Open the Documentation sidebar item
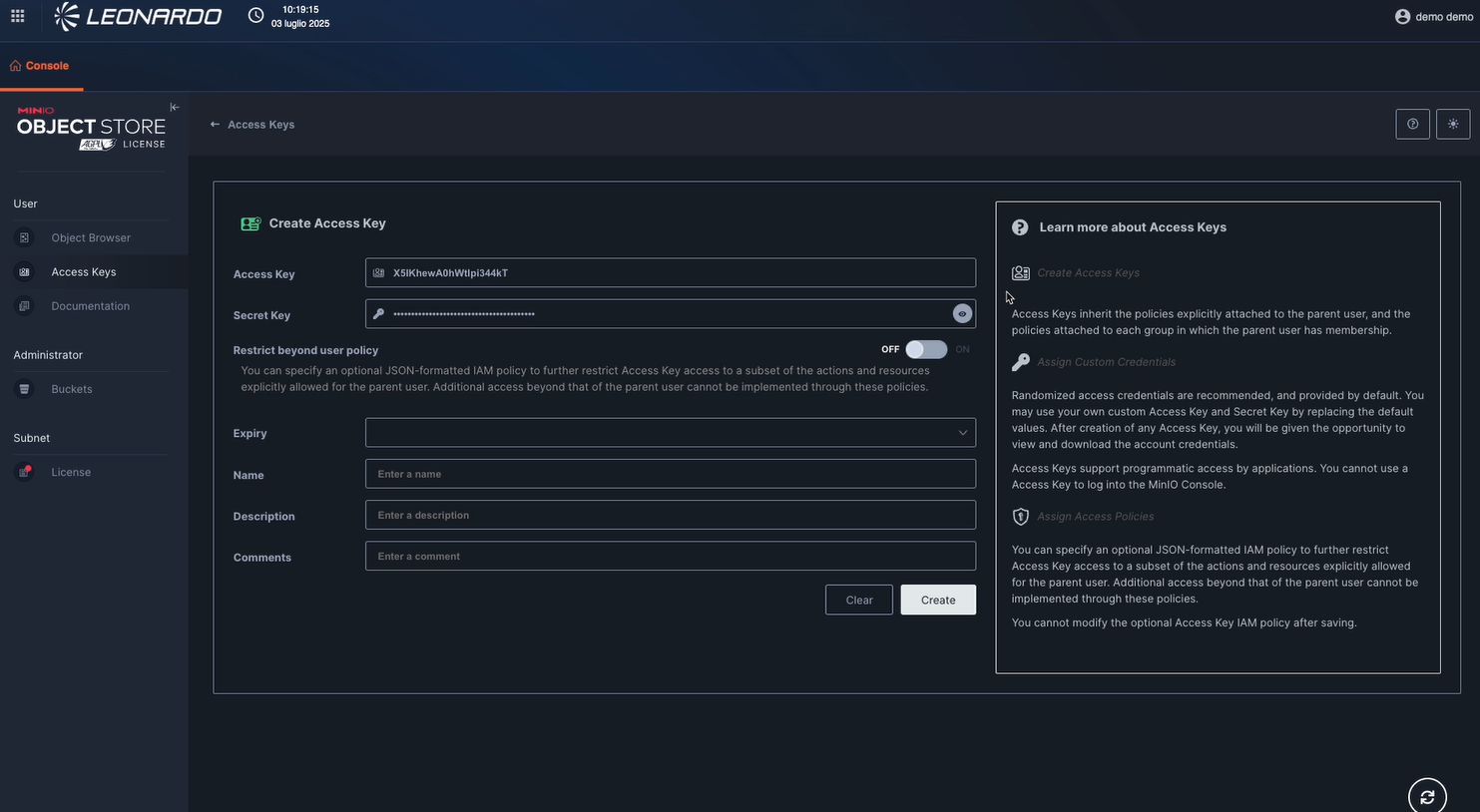1480x812 pixels. click(x=90, y=306)
